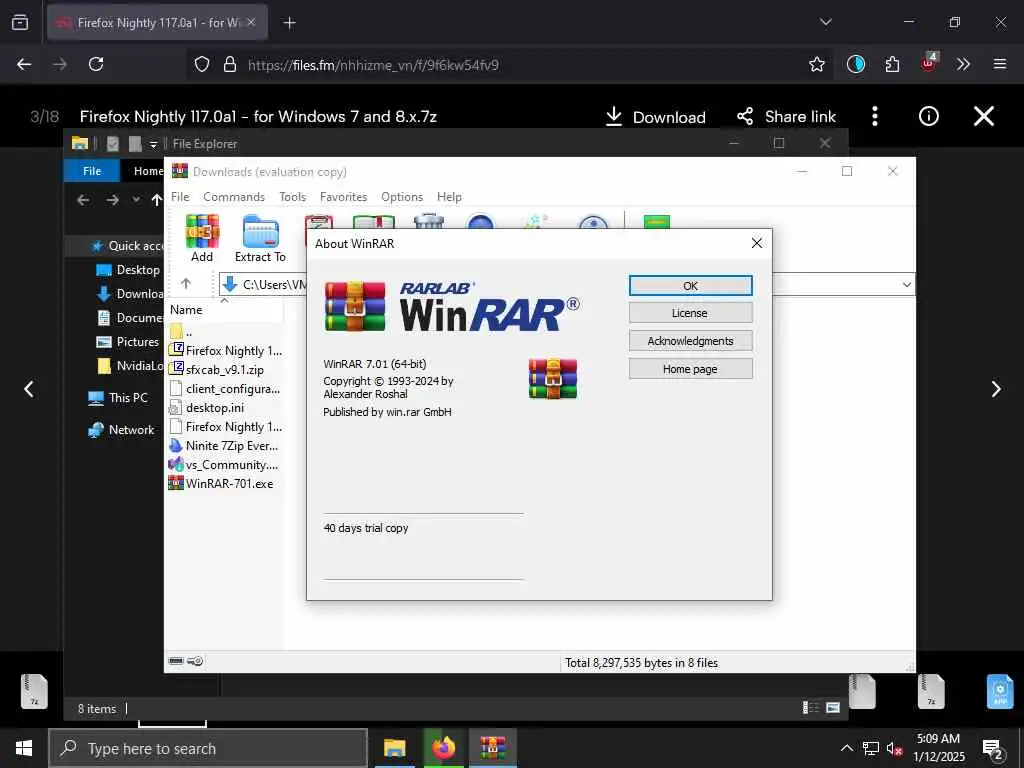Open File Explorer quick access toolbar dropdown

[x=153, y=144]
